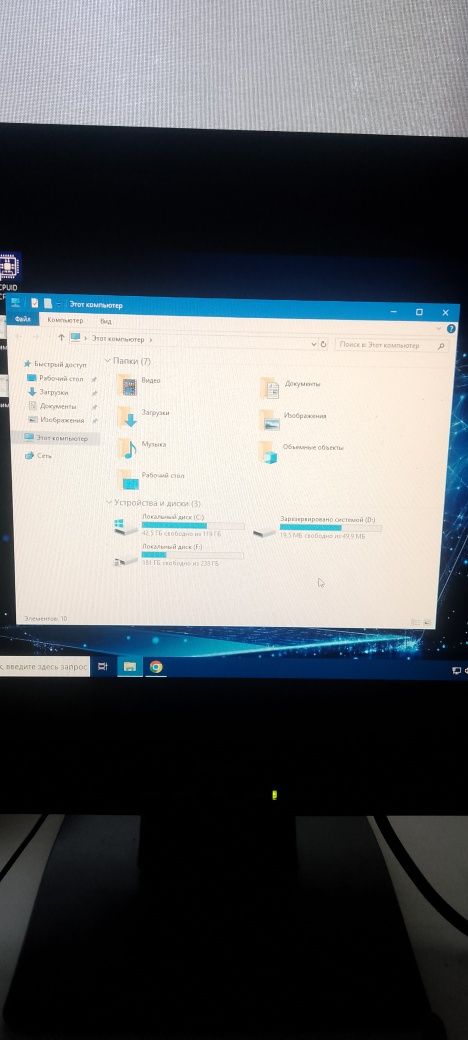
Task: Click the Windows search box in taskbar
Action: click(x=44, y=667)
